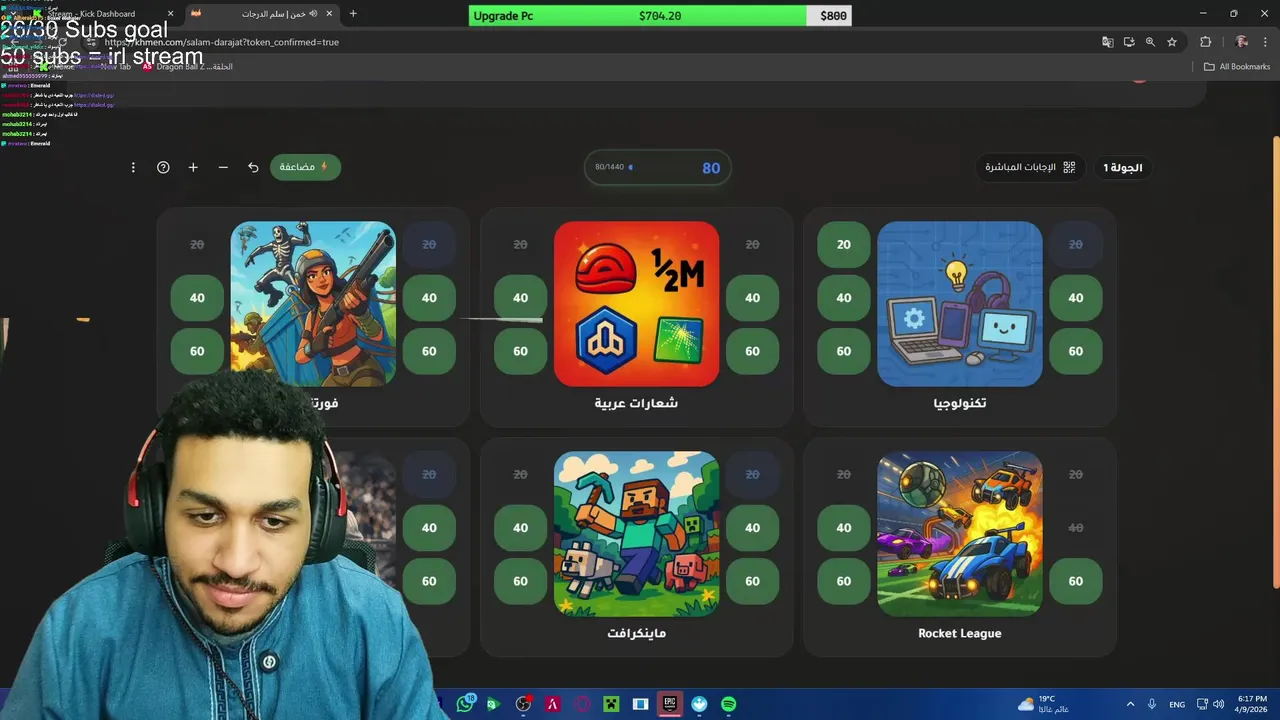
Task: Switch the ENG input language
Action: 1177,704
